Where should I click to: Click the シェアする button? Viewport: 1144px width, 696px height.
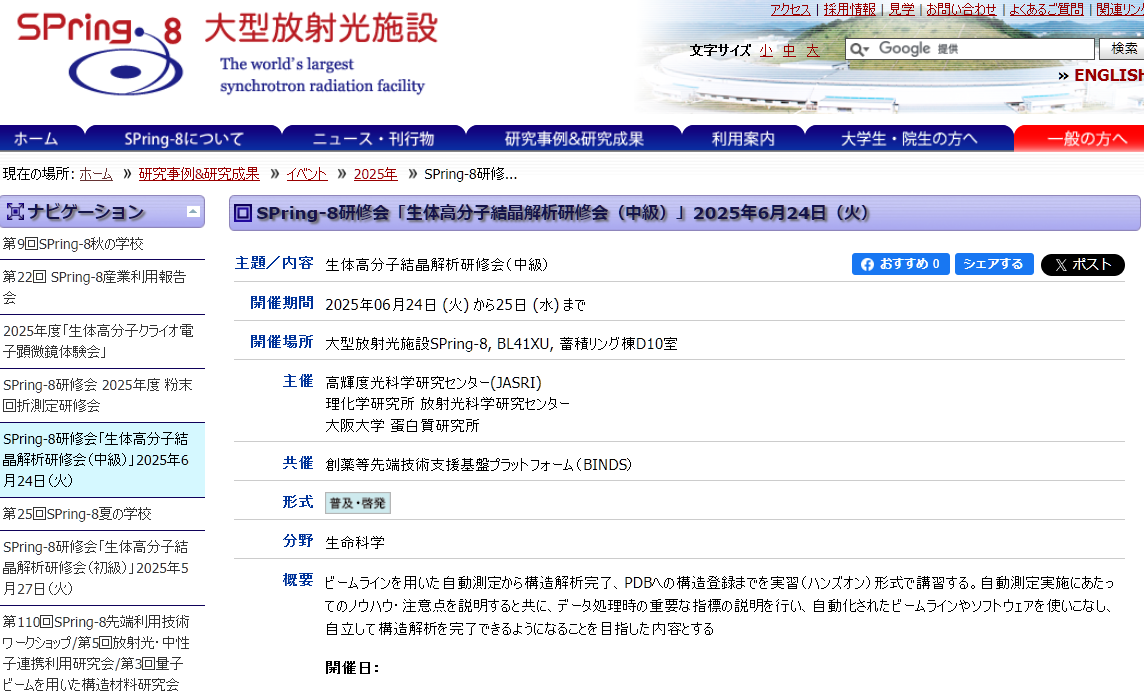tap(994, 264)
